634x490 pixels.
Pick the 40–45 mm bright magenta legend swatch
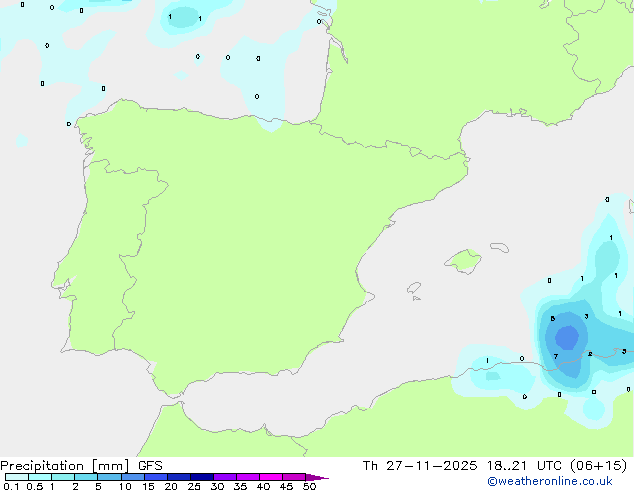point(271,477)
